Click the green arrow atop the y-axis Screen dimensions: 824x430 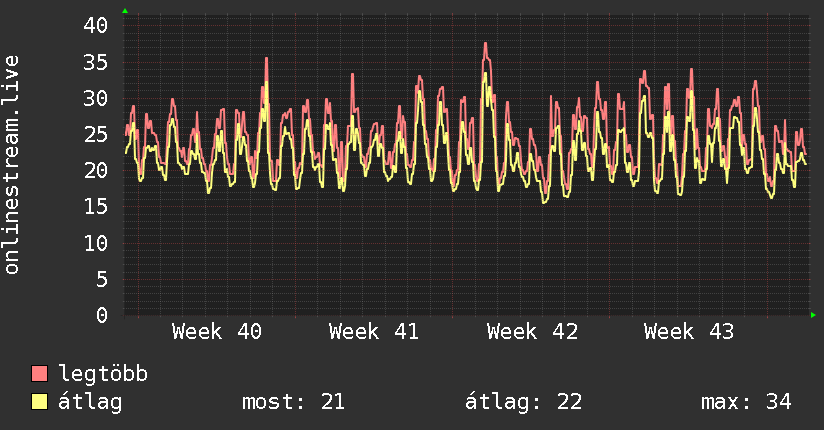coord(124,11)
